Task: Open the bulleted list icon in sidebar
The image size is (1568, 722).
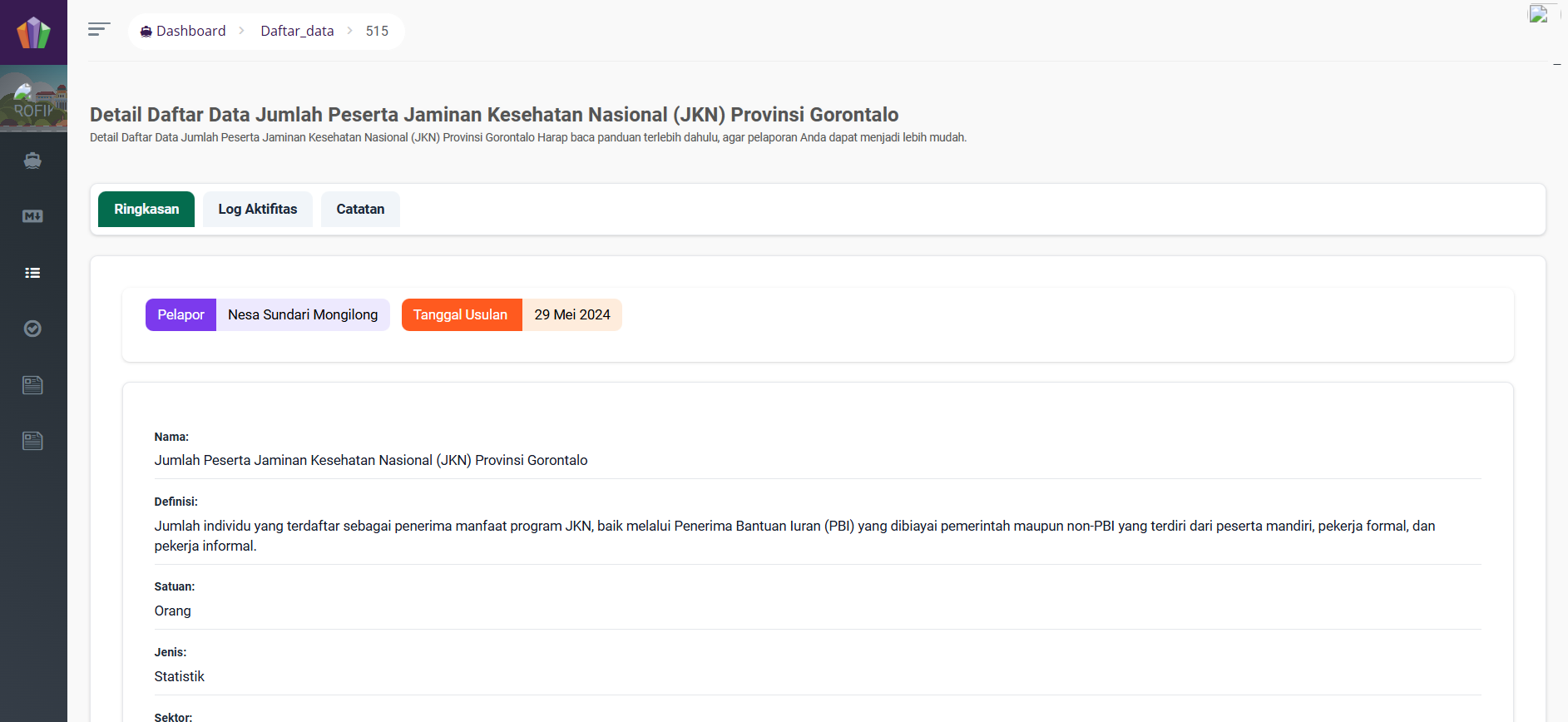Action: point(32,273)
